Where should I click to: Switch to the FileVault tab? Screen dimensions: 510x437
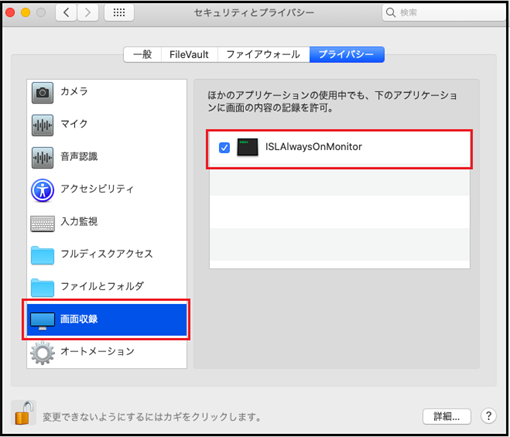click(x=189, y=54)
